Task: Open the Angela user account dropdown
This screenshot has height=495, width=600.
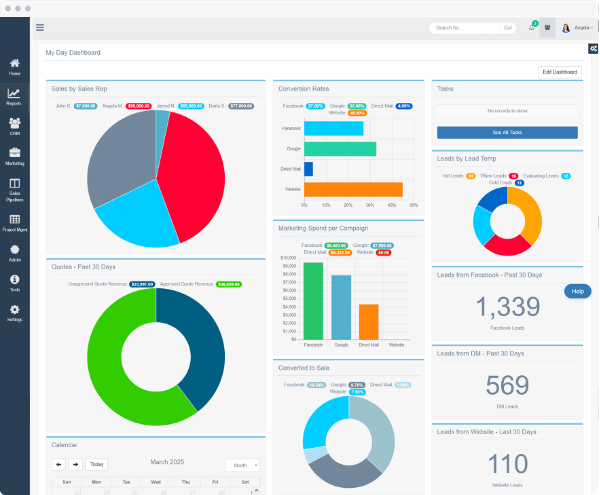Action: (578, 28)
